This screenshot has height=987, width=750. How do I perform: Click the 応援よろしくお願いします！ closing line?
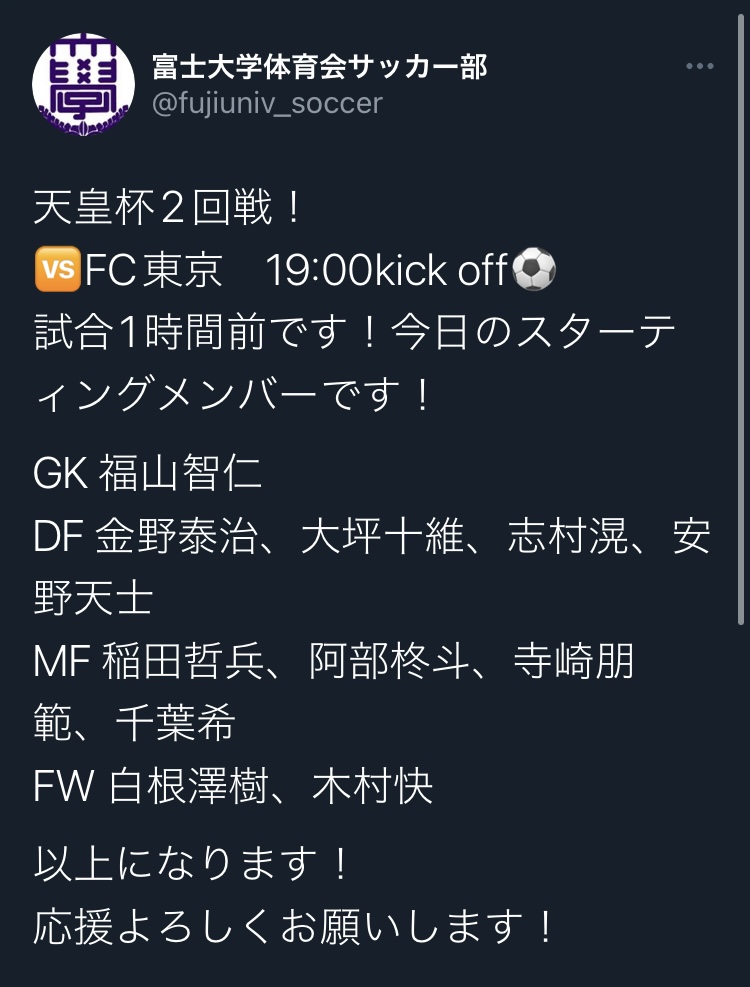click(295, 927)
